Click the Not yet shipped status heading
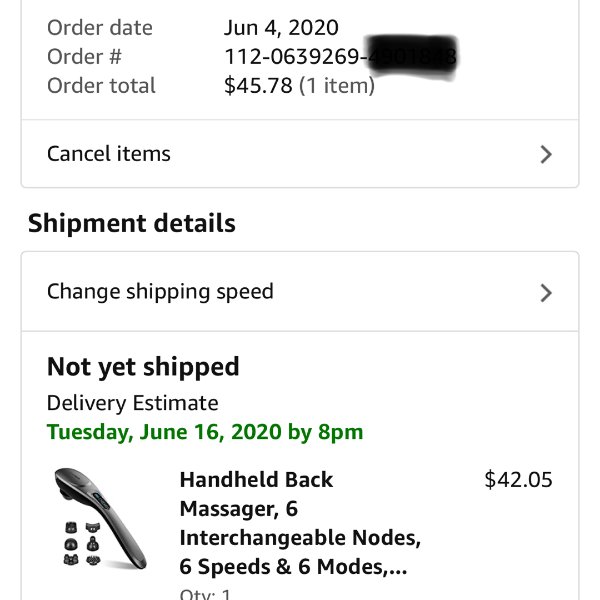 [143, 367]
